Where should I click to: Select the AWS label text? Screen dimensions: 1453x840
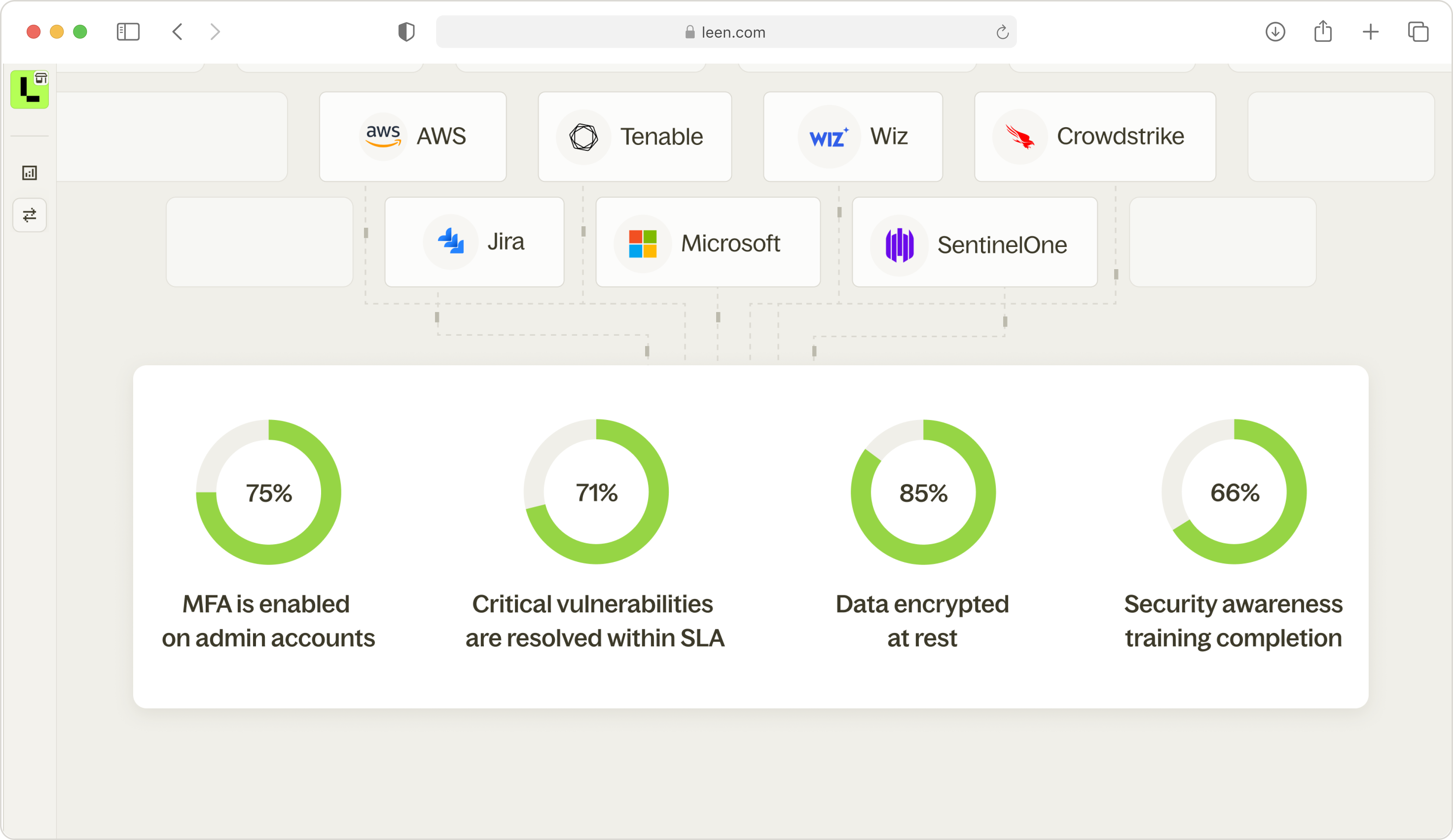pyautogui.click(x=441, y=136)
